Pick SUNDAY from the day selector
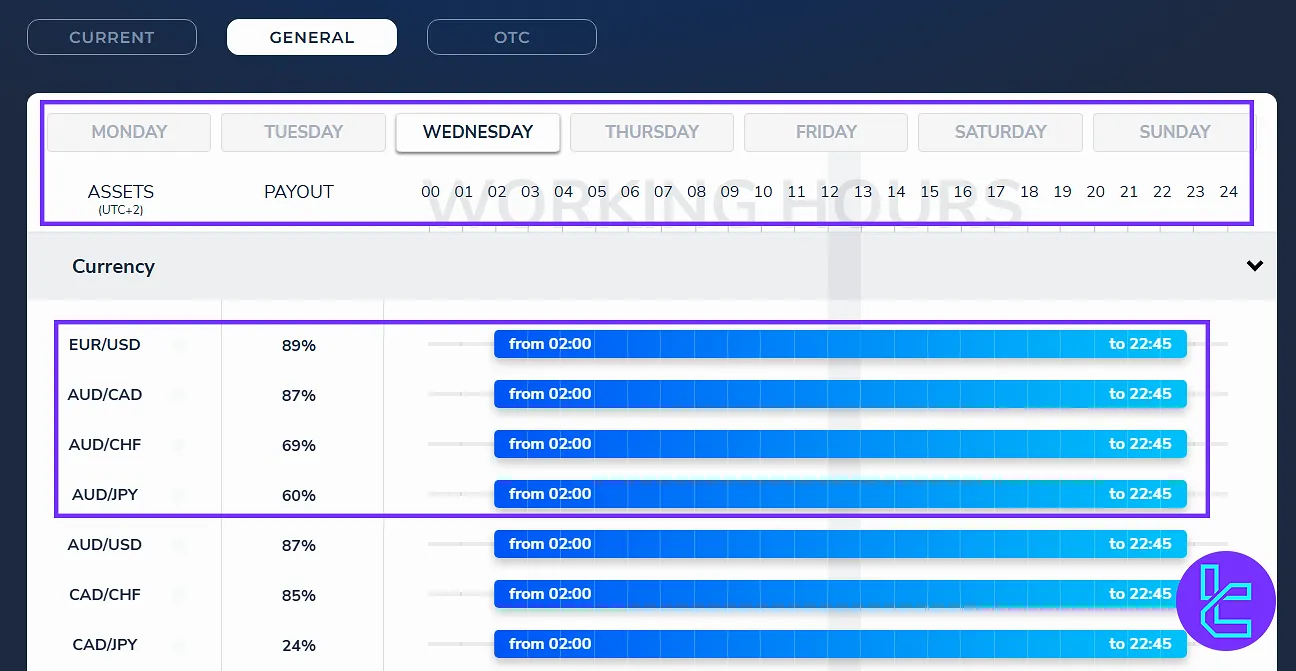The width and height of the screenshot is (1296, 671). [1172, 132]
